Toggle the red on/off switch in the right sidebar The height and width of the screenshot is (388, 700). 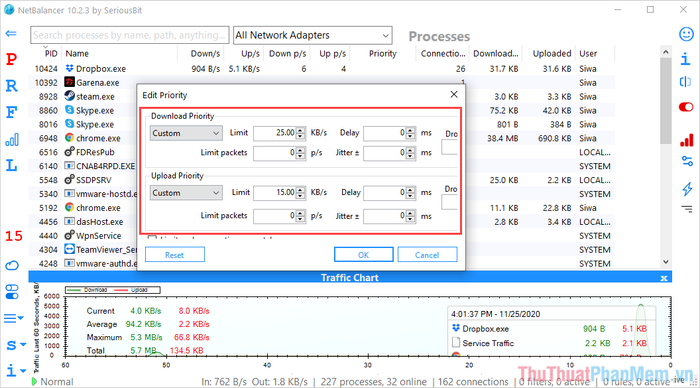point(686,107)
